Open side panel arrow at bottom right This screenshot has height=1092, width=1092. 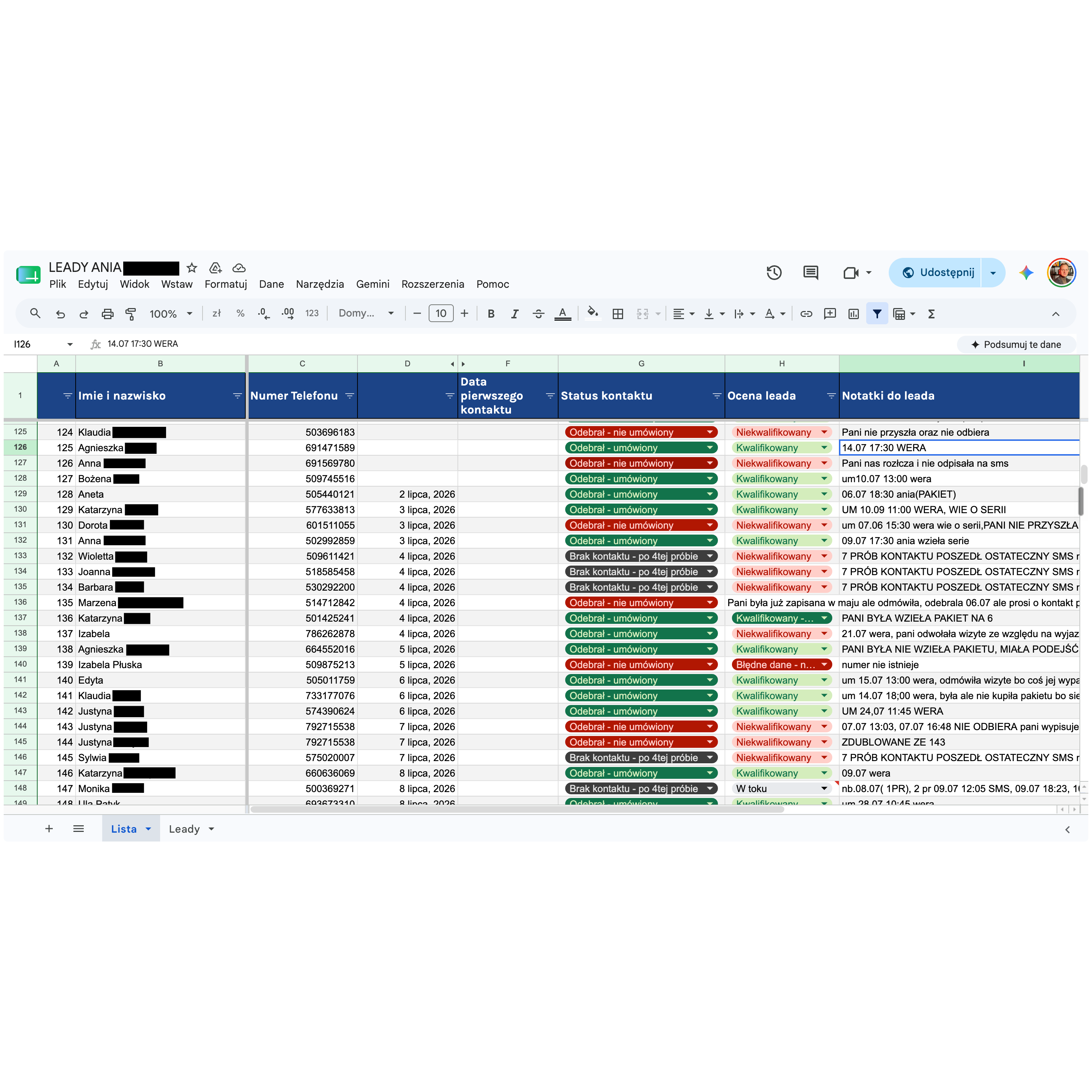pyautogui.click(x=1067, y=830)
